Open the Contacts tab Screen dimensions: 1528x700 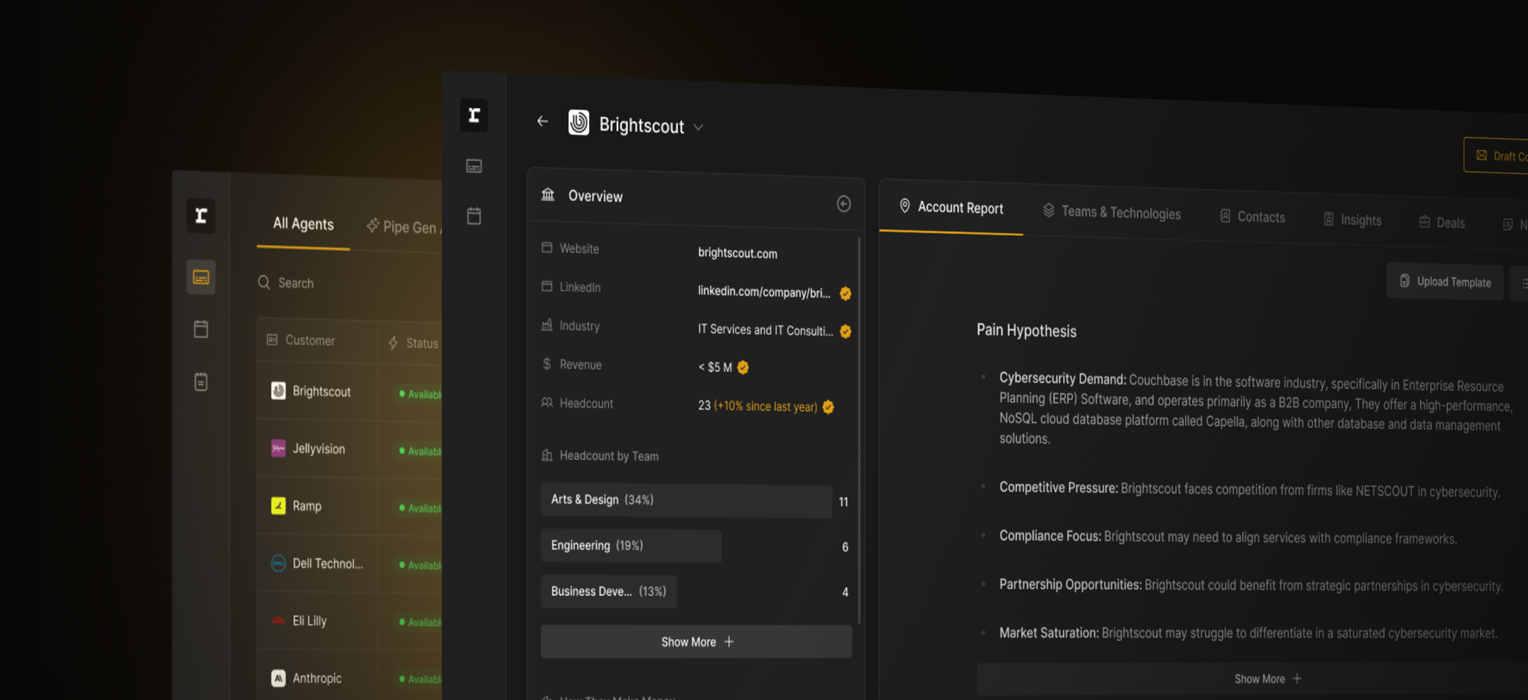[1252, 217]
